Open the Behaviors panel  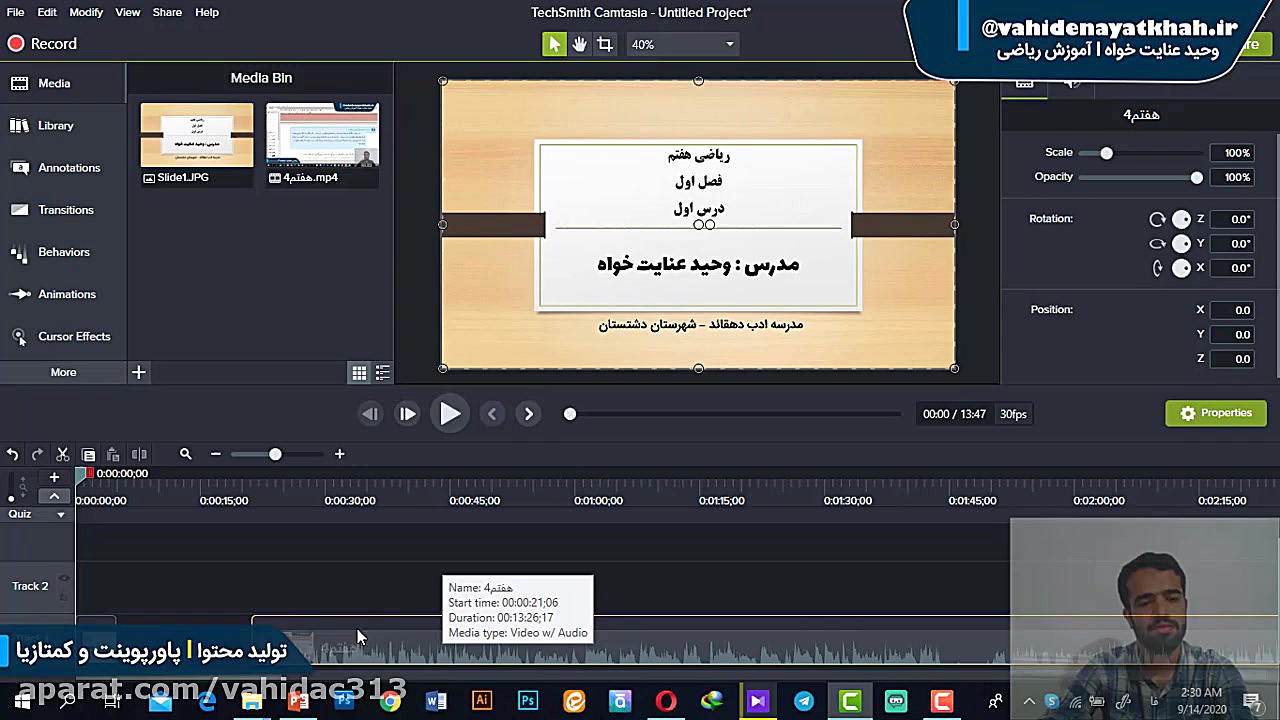pos(63,252)
